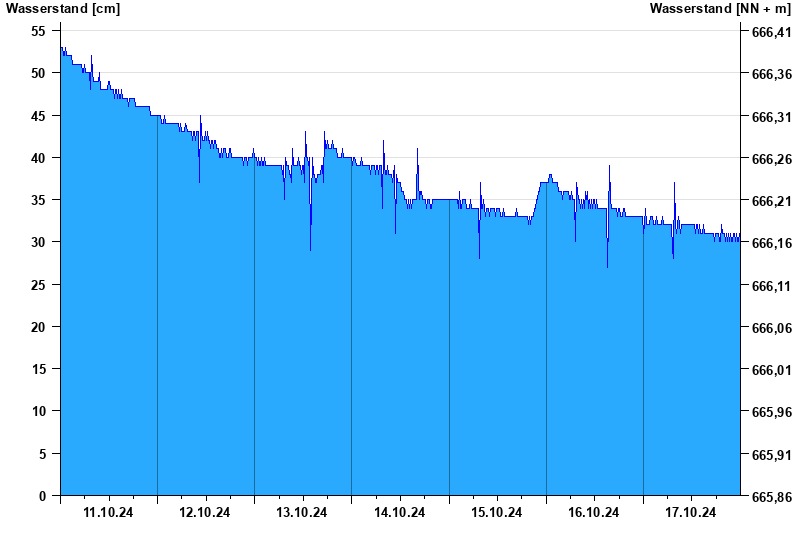Click the right axis value 666,11
The width and height of the screenshot is (800, 550).
[x=772, y=286]
